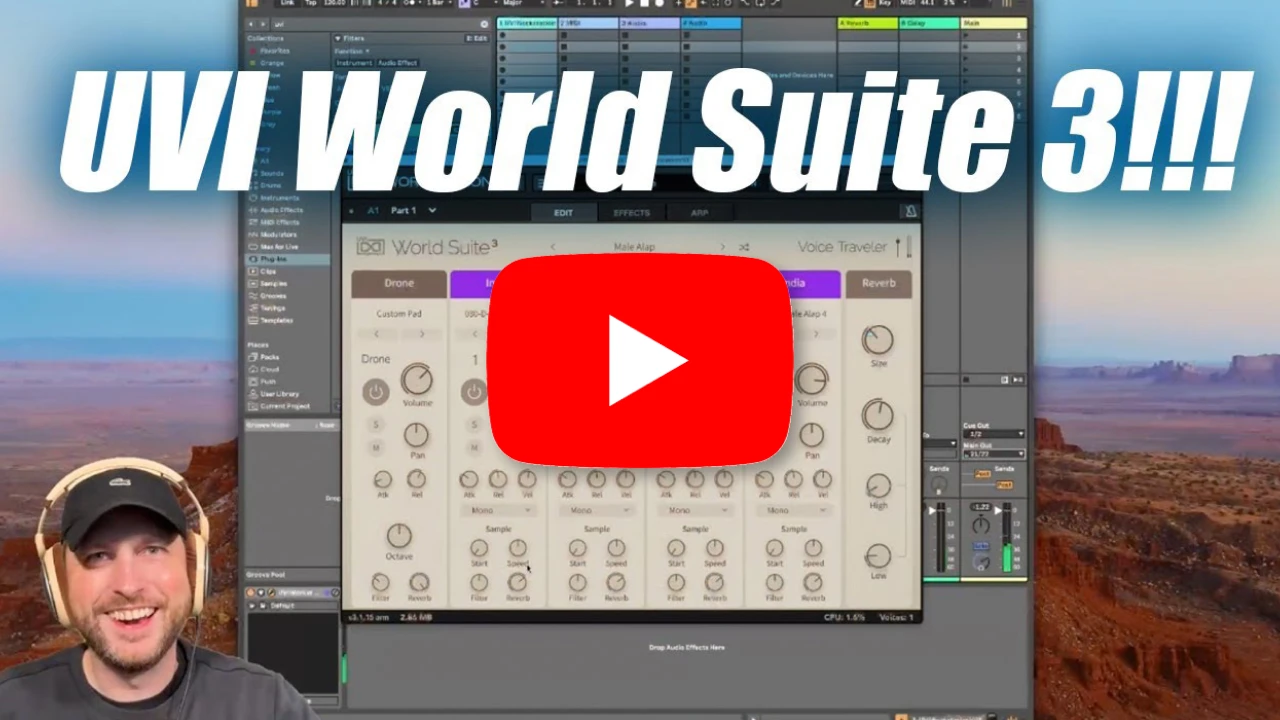
Task: Toggle the Instrument filter tag
Action: (354, 63)
